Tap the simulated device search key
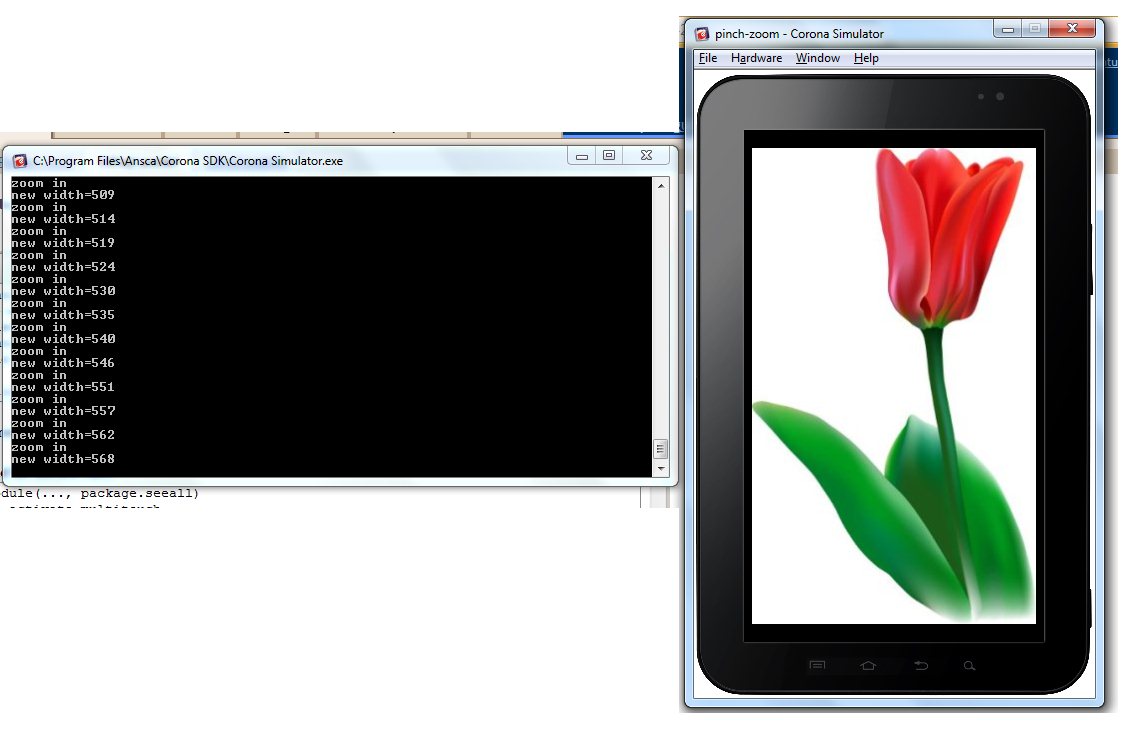Image resolution: width=1132 pixels, height=729 pixels. tap(970, 665)
